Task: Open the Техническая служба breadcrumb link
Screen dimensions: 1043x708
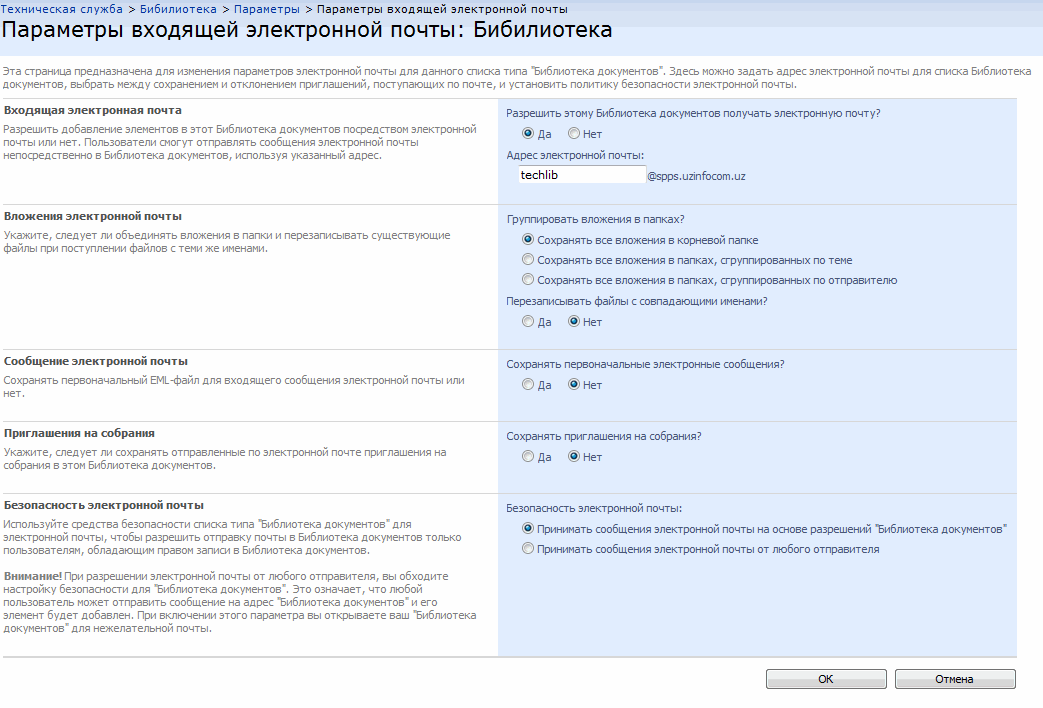Action: point(62,9)
